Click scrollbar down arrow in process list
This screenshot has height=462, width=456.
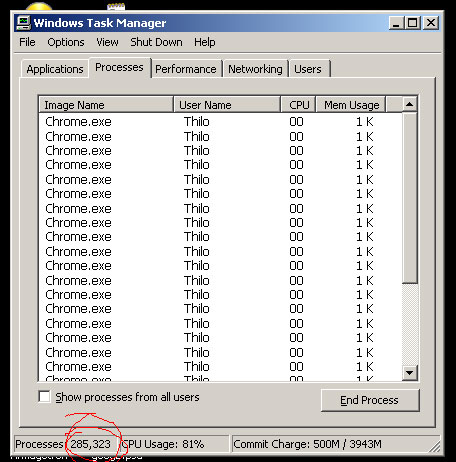click(x=409, y=373)
